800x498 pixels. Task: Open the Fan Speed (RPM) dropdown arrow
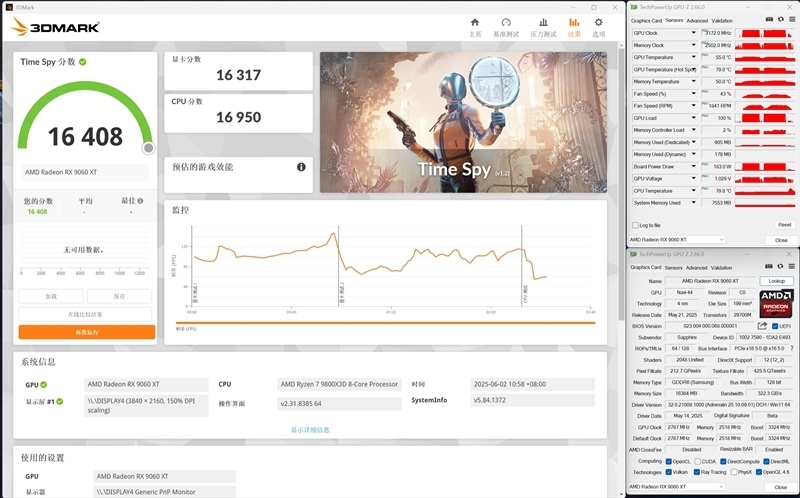693,106
